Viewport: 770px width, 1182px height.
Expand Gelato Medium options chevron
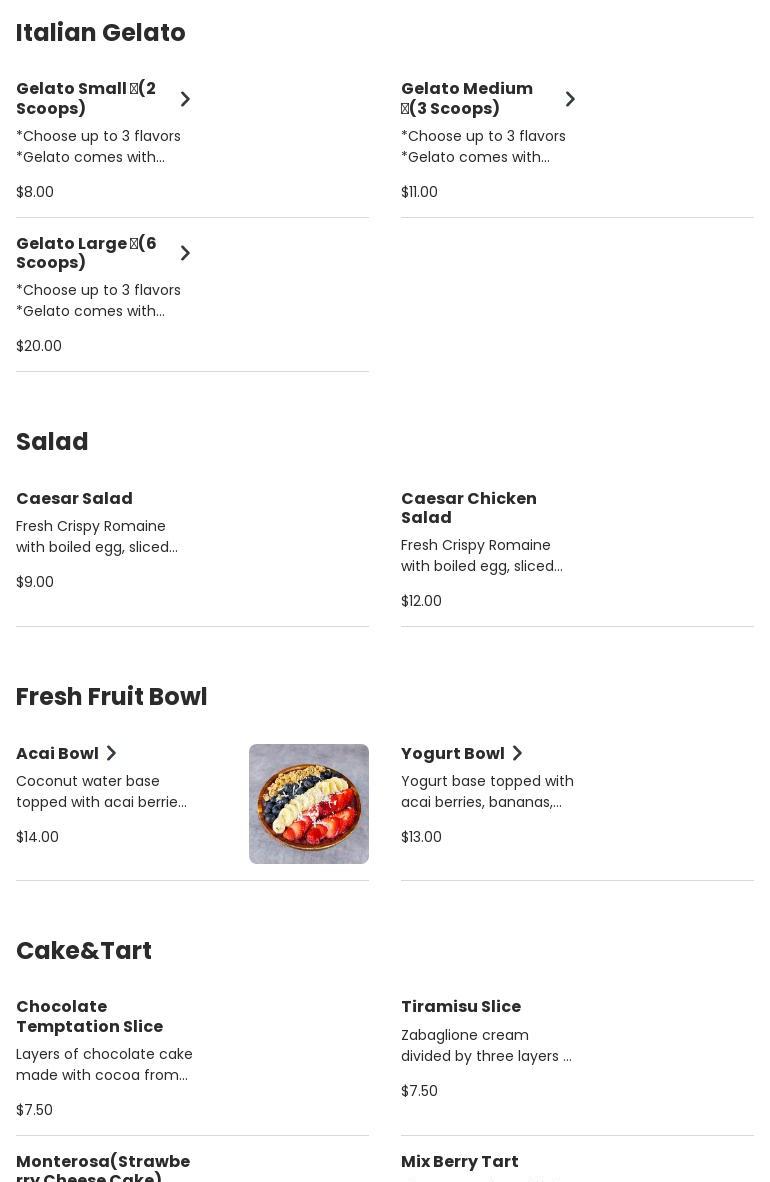[x=570, y=99]
